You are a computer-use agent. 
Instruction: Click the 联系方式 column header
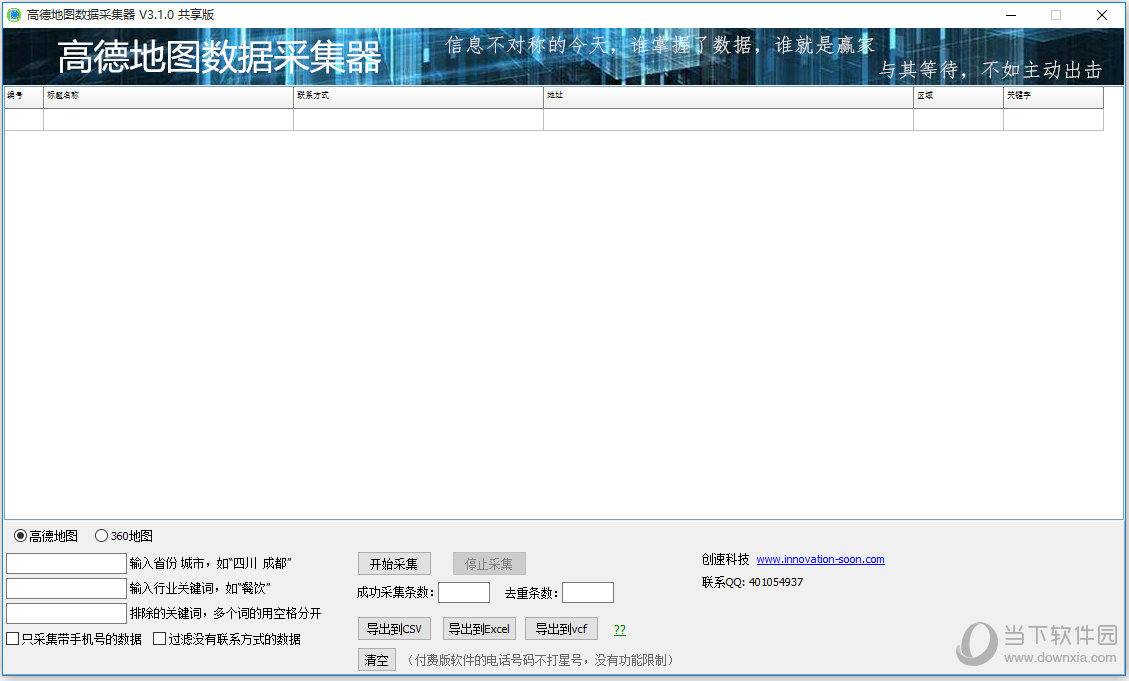coord(418,97)
